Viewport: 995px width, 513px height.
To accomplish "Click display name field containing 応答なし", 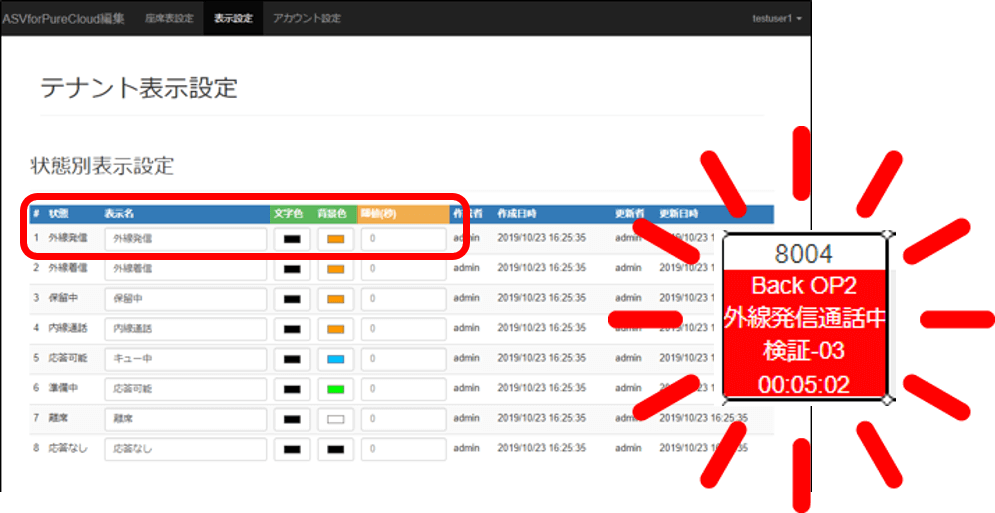I will [185, 449].
